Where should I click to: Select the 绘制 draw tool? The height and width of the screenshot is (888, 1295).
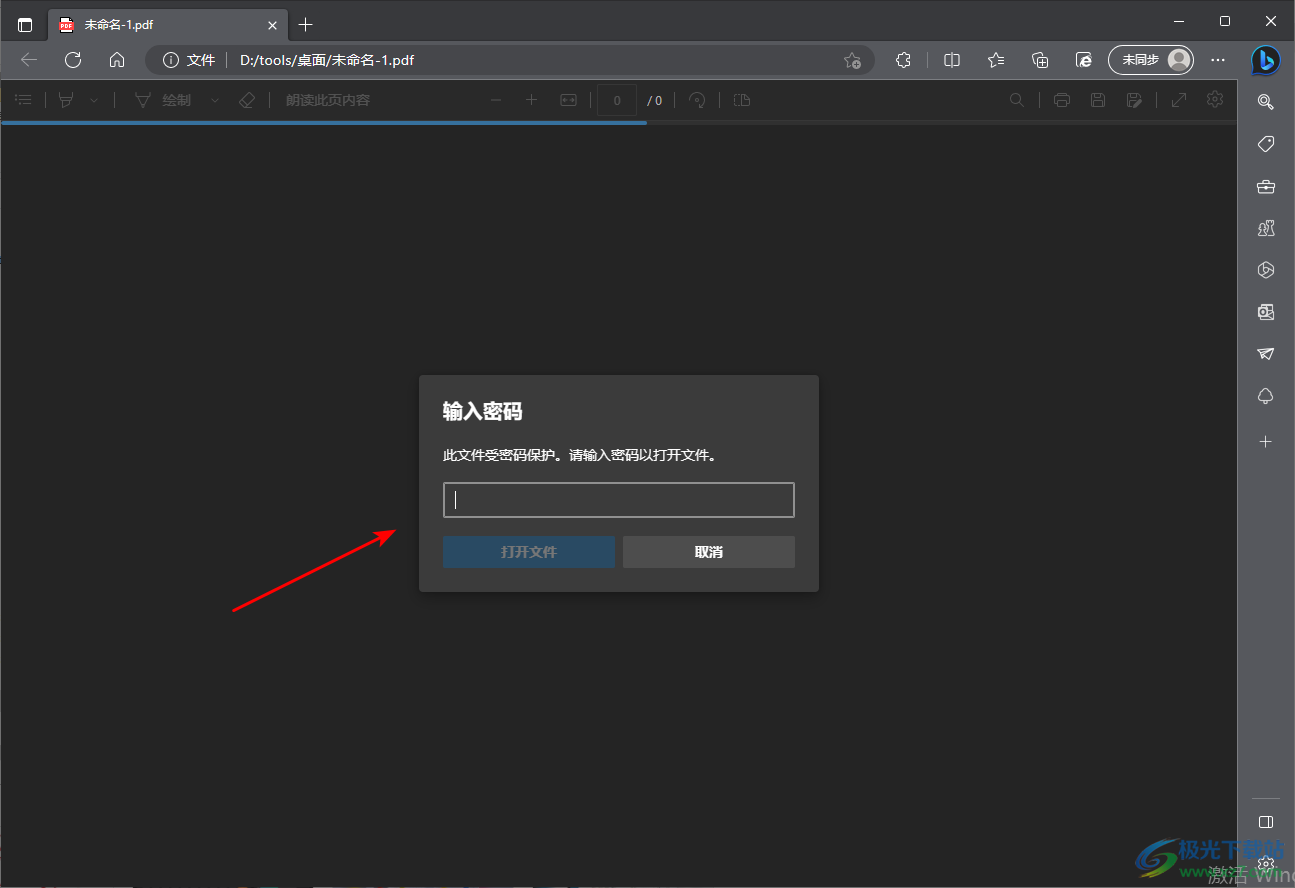(163, 100)
